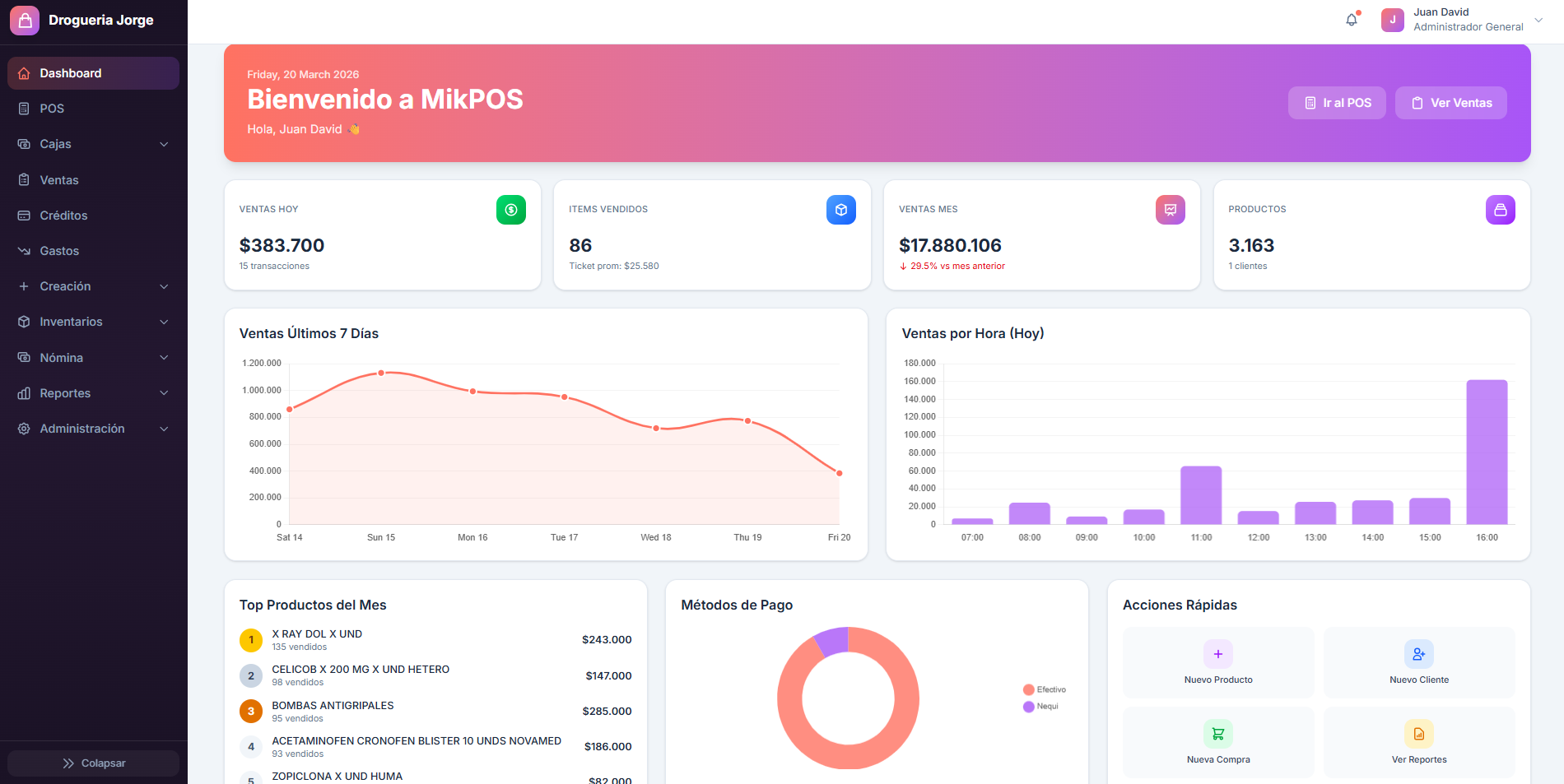1564x784 pixels.
Task: Select Dashboard in the sidebar
Action: [x=72, y=73]
